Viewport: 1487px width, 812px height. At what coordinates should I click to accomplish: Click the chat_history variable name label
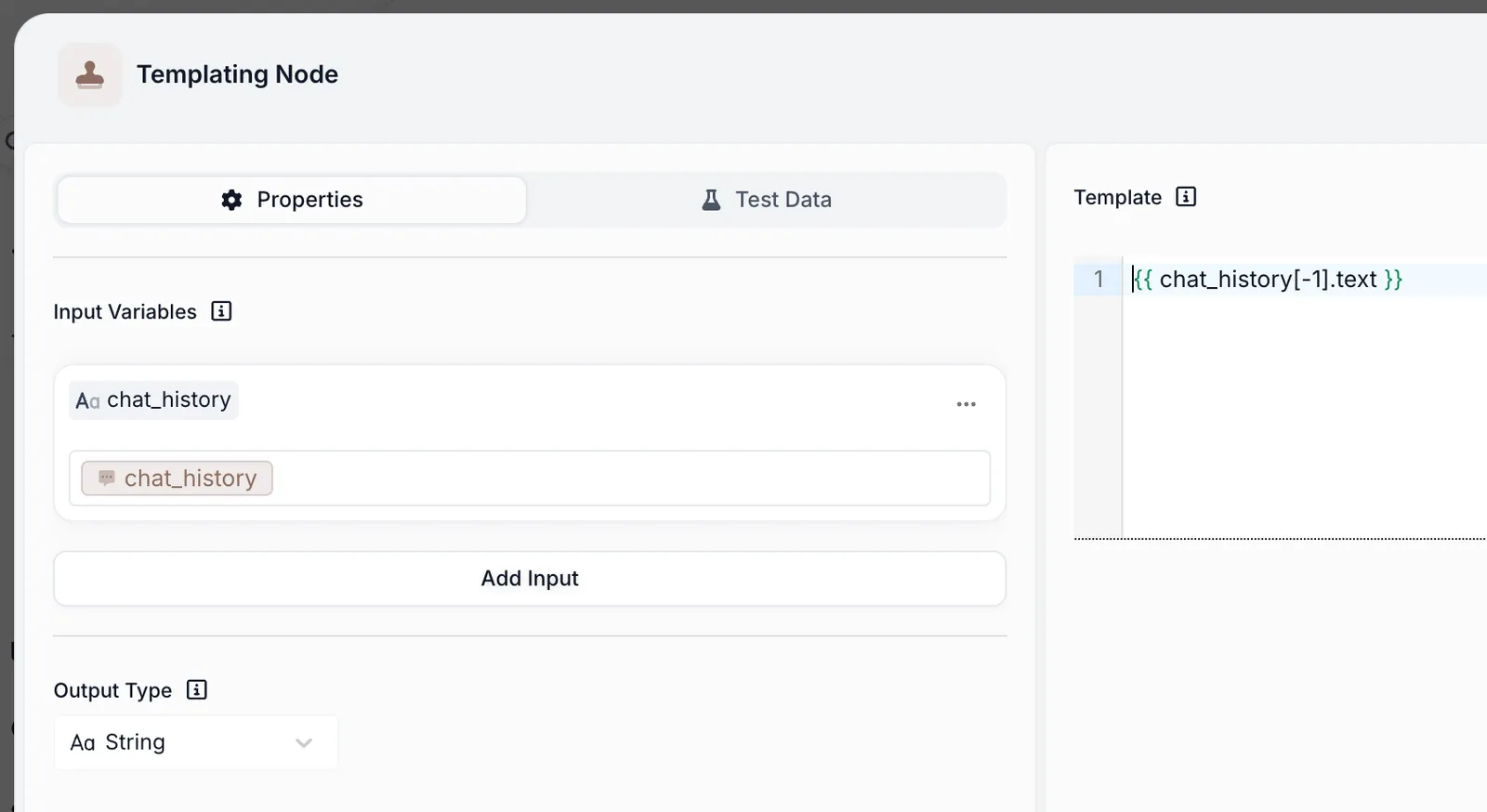coord(154,400)
